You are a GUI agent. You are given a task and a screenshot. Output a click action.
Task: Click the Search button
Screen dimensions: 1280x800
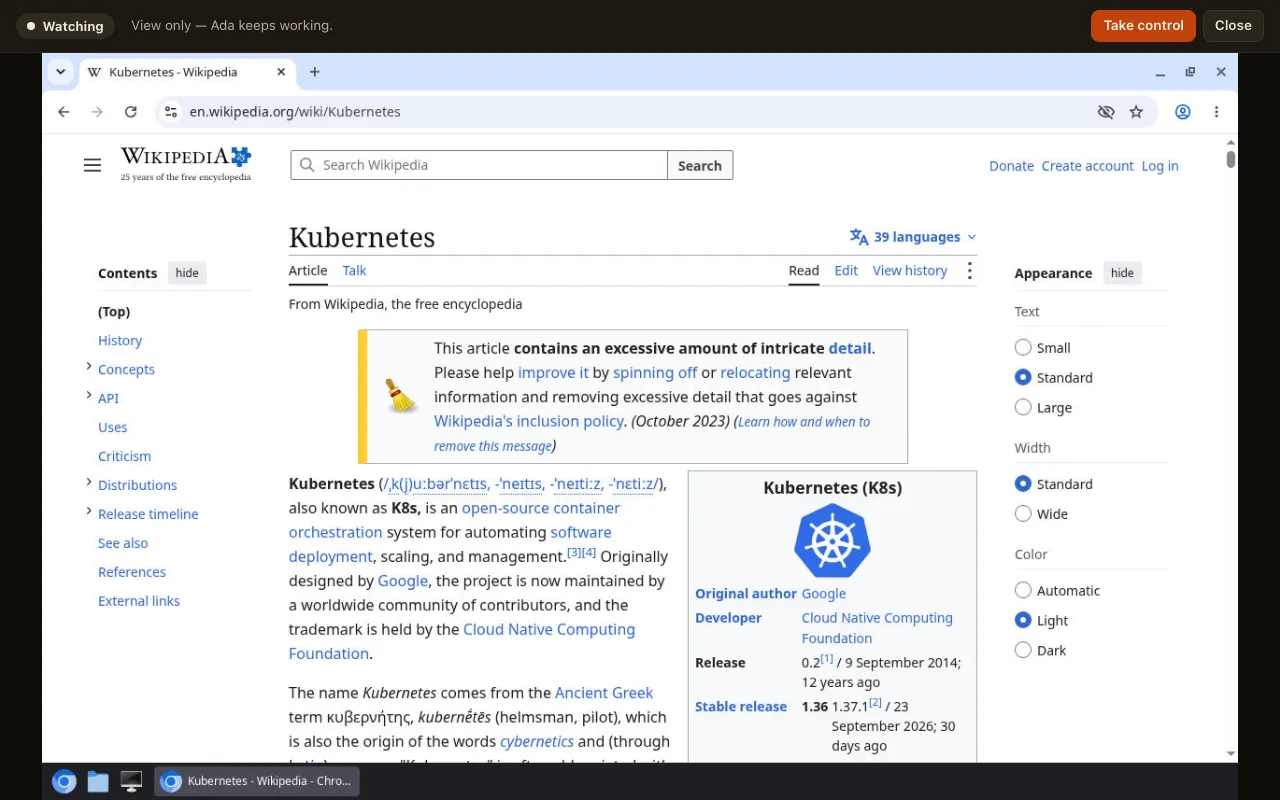coord(700,165)
